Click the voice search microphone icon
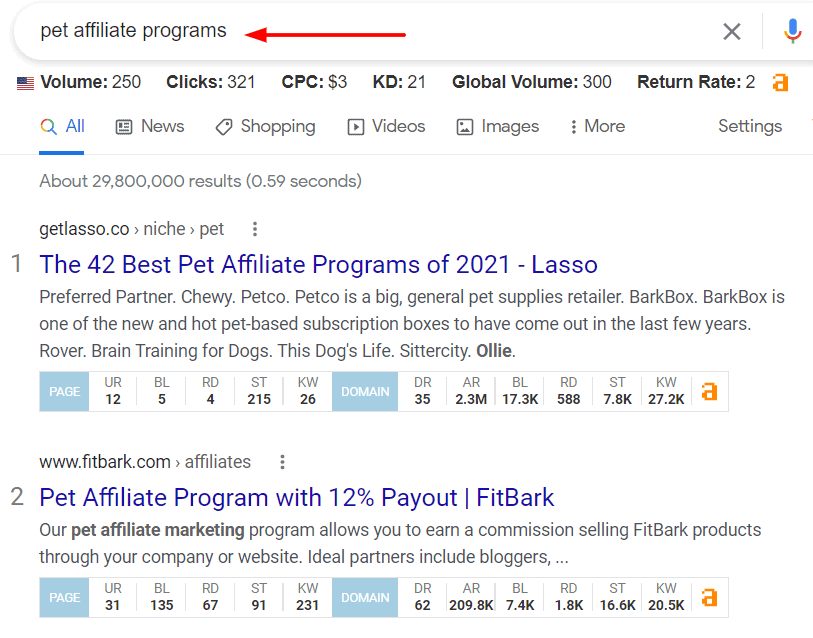The image size is (813, 638). click(x=793, y=31)
